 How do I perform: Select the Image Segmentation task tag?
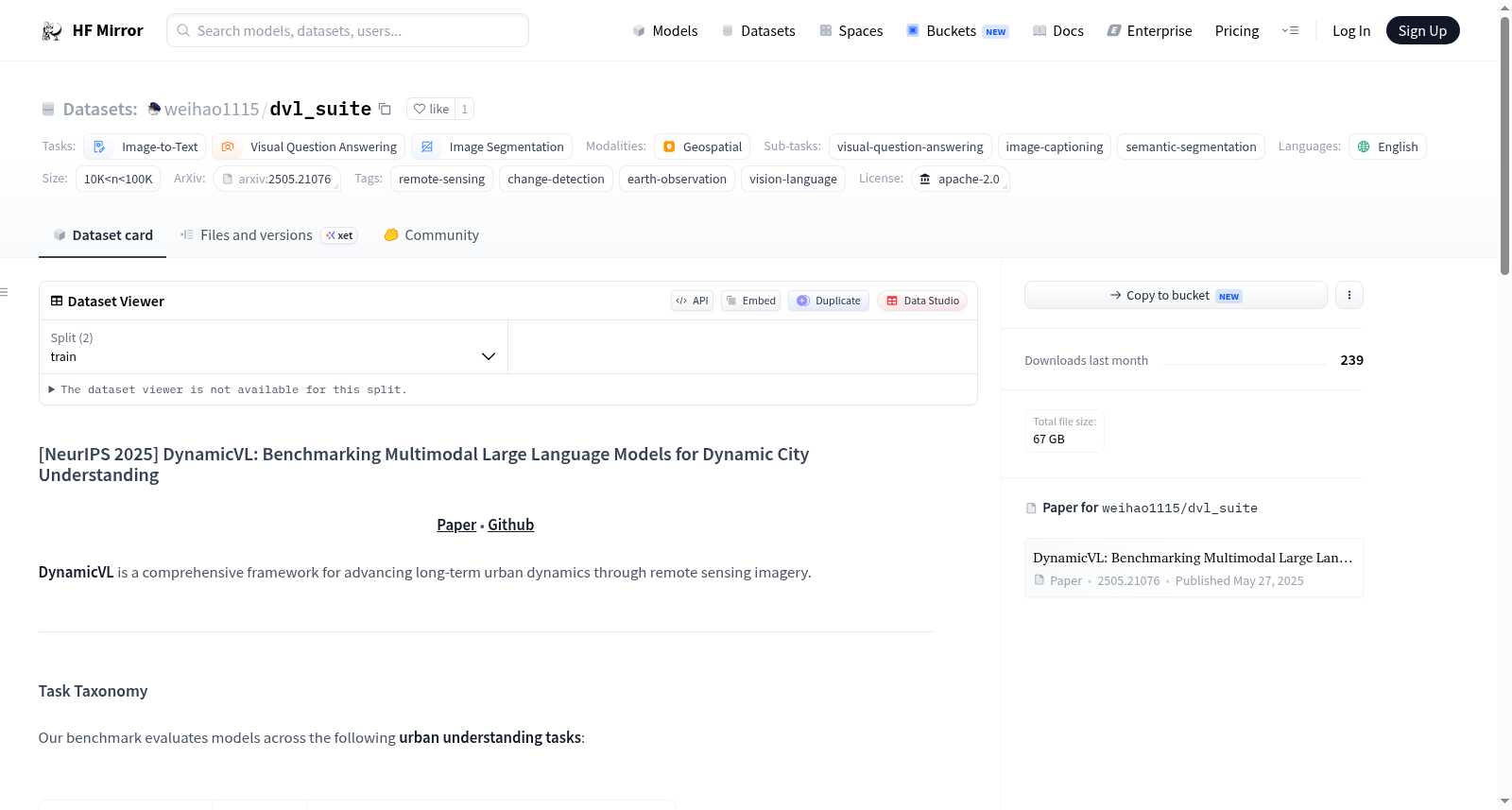coord(491,146)
